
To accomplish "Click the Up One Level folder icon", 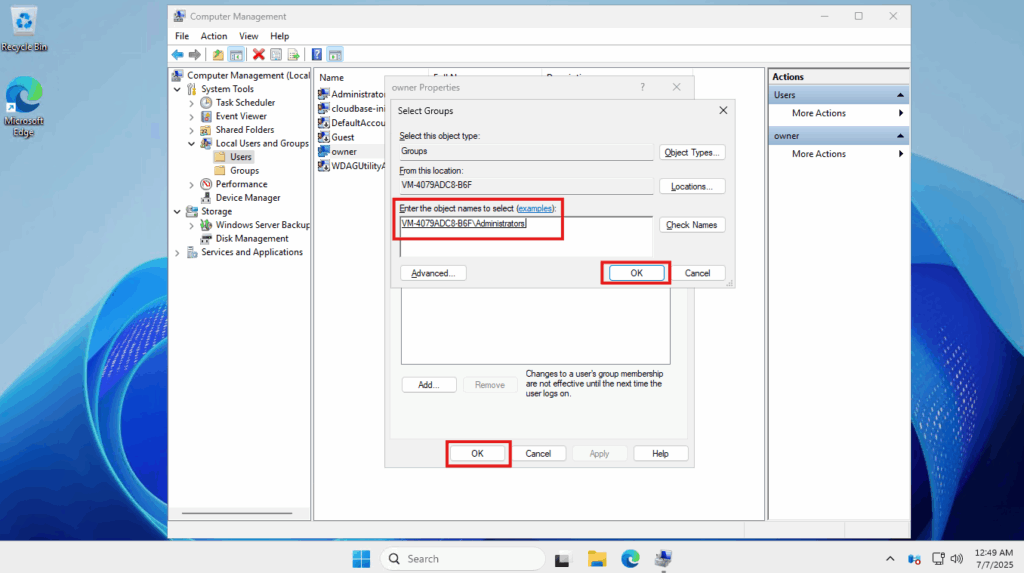I will tap(218, 55).
